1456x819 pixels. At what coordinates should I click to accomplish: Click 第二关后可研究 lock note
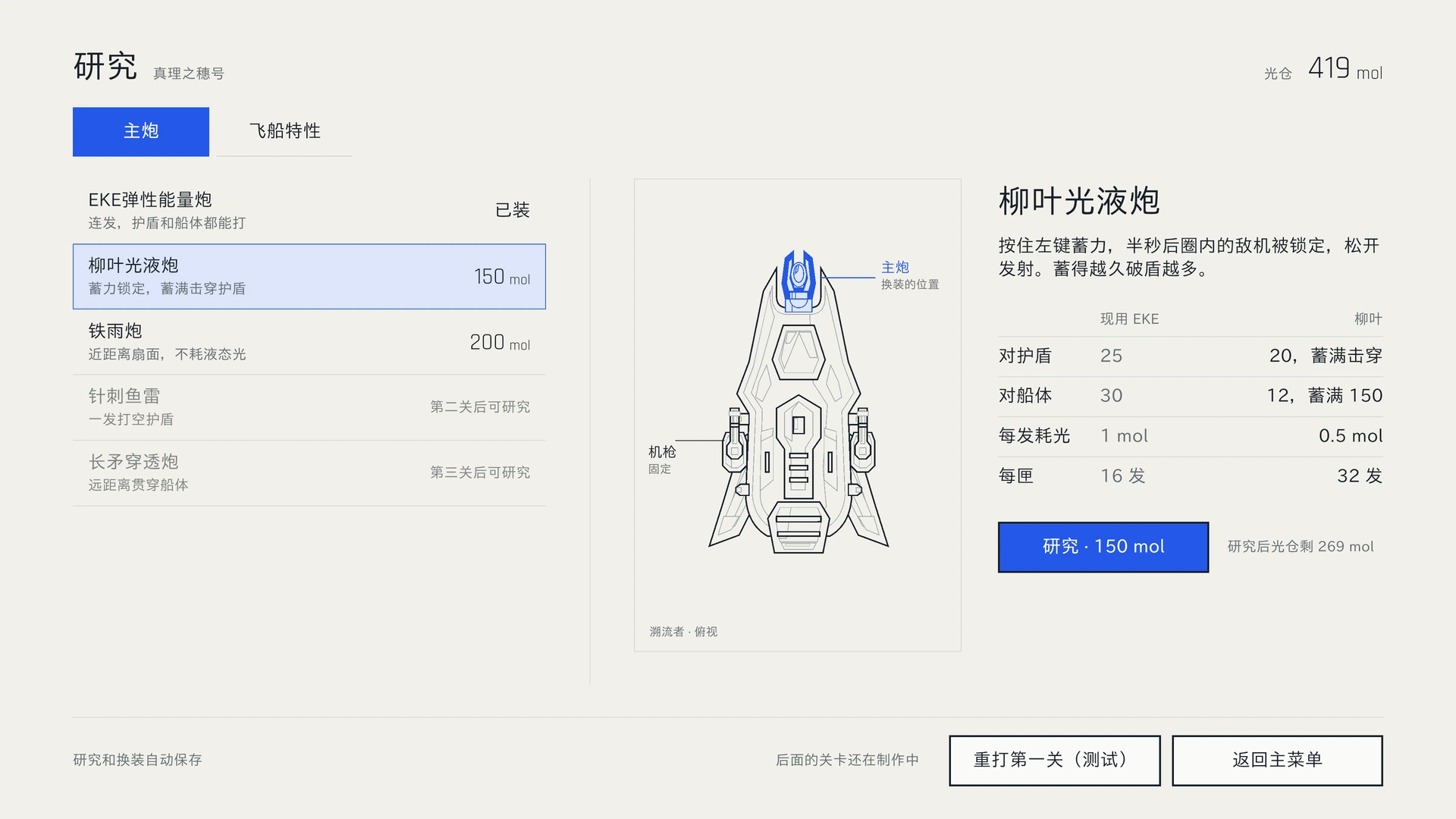pos(480,407)
